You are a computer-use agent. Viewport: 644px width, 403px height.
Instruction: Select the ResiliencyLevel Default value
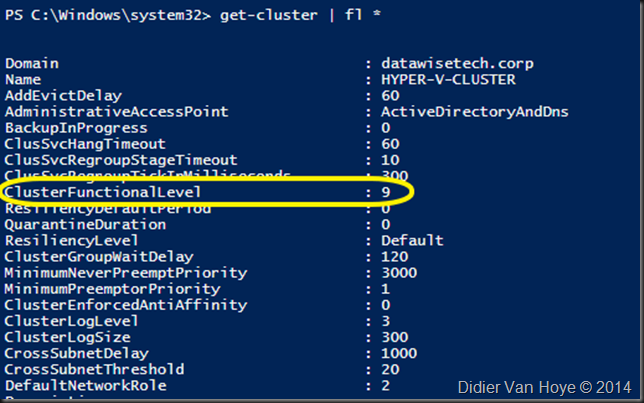(412, 240)
